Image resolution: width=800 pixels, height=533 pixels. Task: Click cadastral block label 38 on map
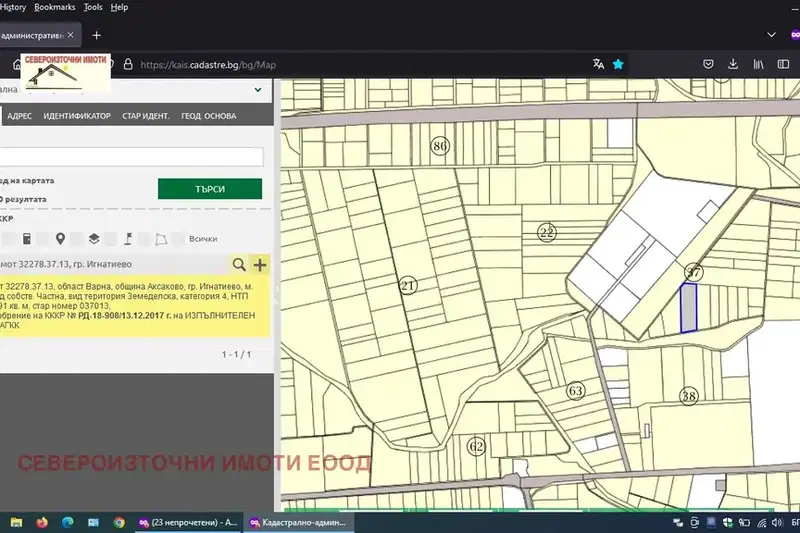[x=689, y=396]
